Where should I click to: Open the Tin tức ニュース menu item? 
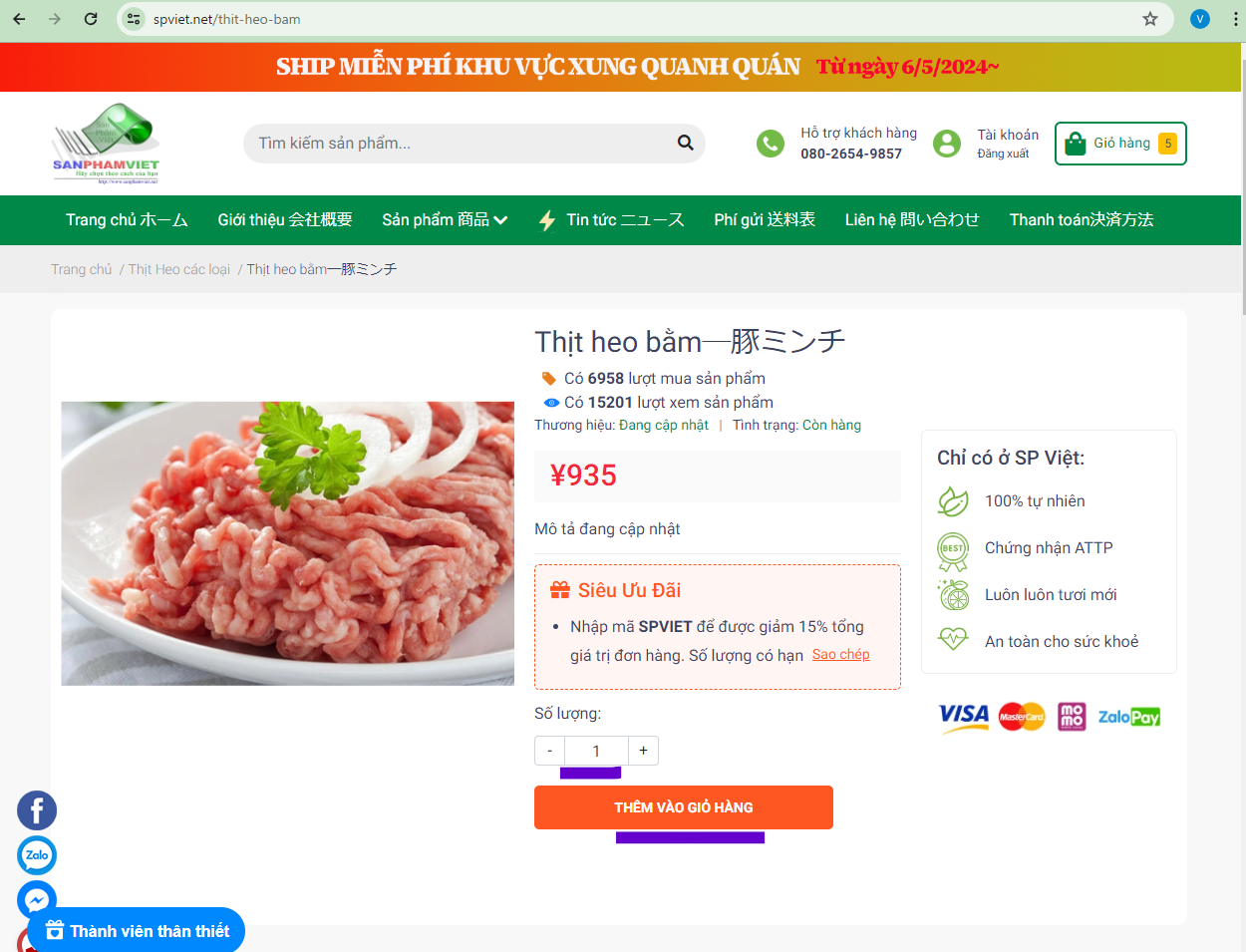click(x=611, y=219)
